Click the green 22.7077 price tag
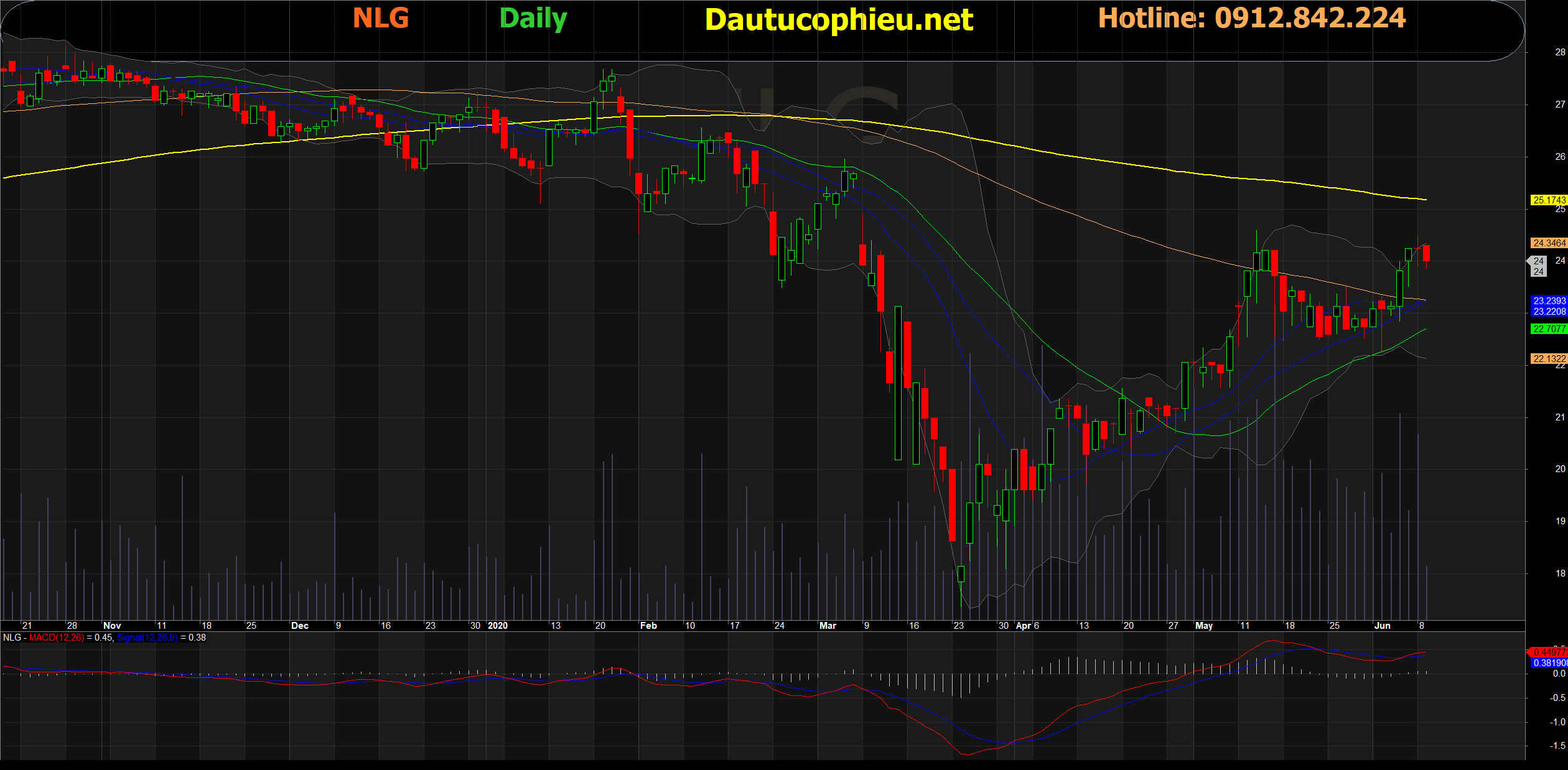 tap(1549, 329)
